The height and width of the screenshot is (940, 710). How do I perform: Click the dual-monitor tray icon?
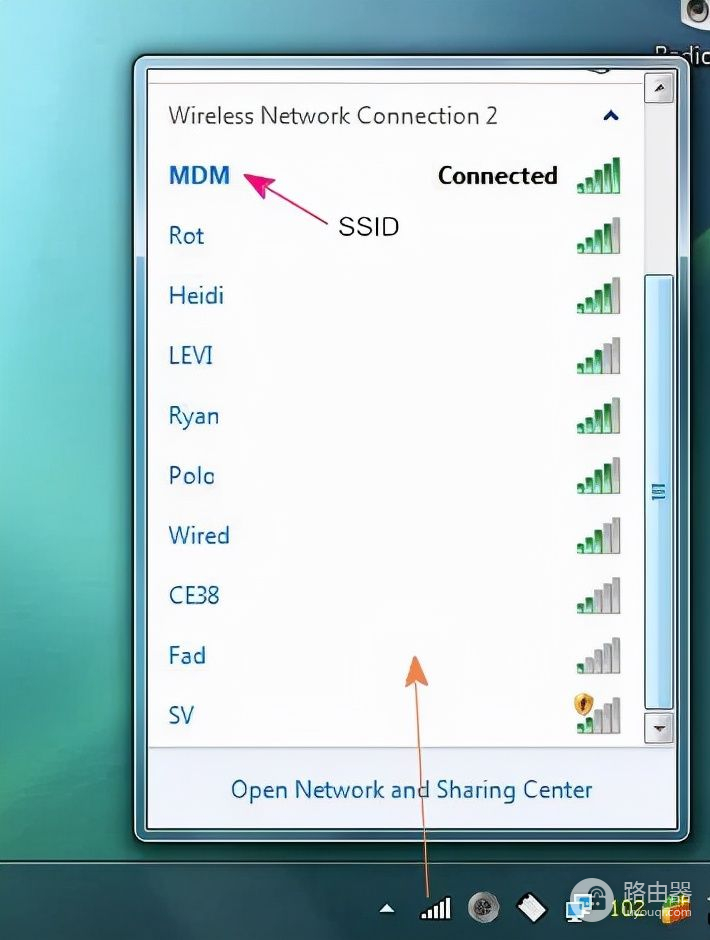[x=579, y=908]
